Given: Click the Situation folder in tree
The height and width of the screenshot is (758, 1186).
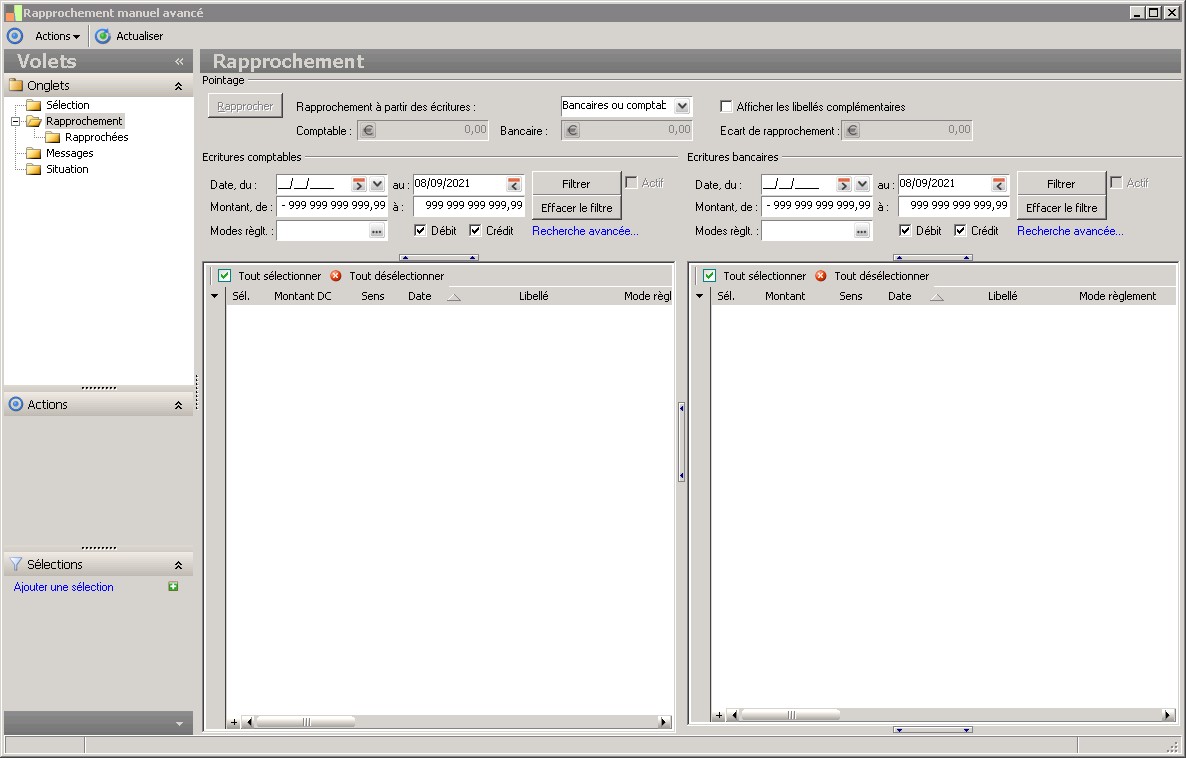Looking at the screenshot, I should [67, 169].
